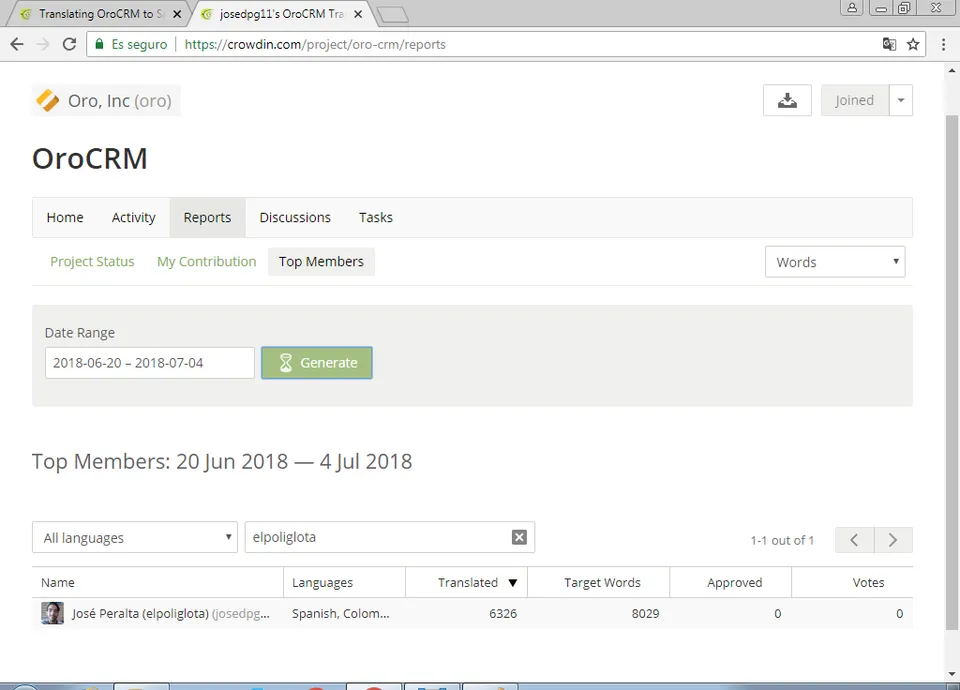960x690 pixels.
Task: Close the josedpg11's OroCRM tab
Action: (x=358, y=14)
